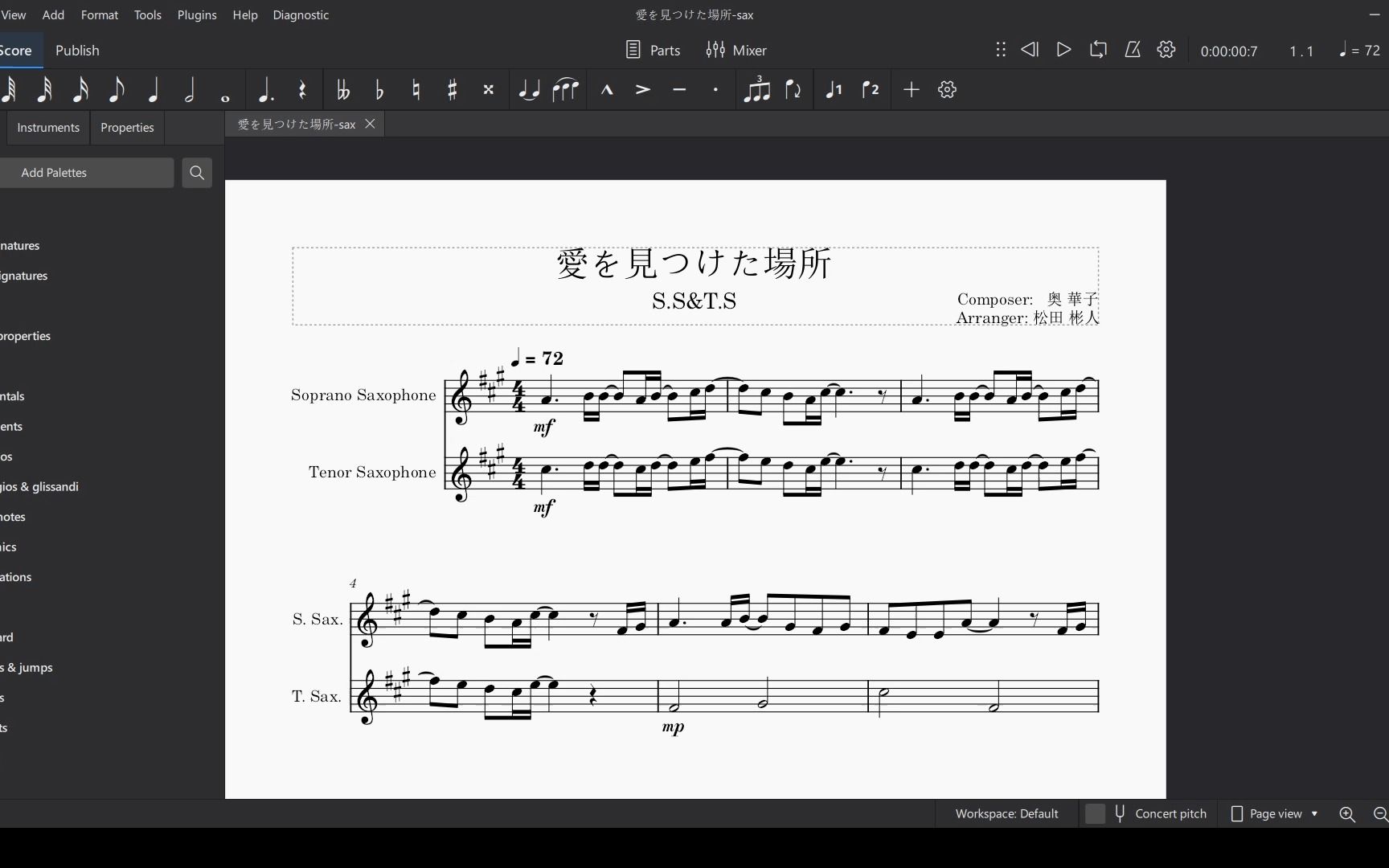The image size is (1389, 868).
Task: Select the Tenor Saxophone staff label
Action: 372,472
